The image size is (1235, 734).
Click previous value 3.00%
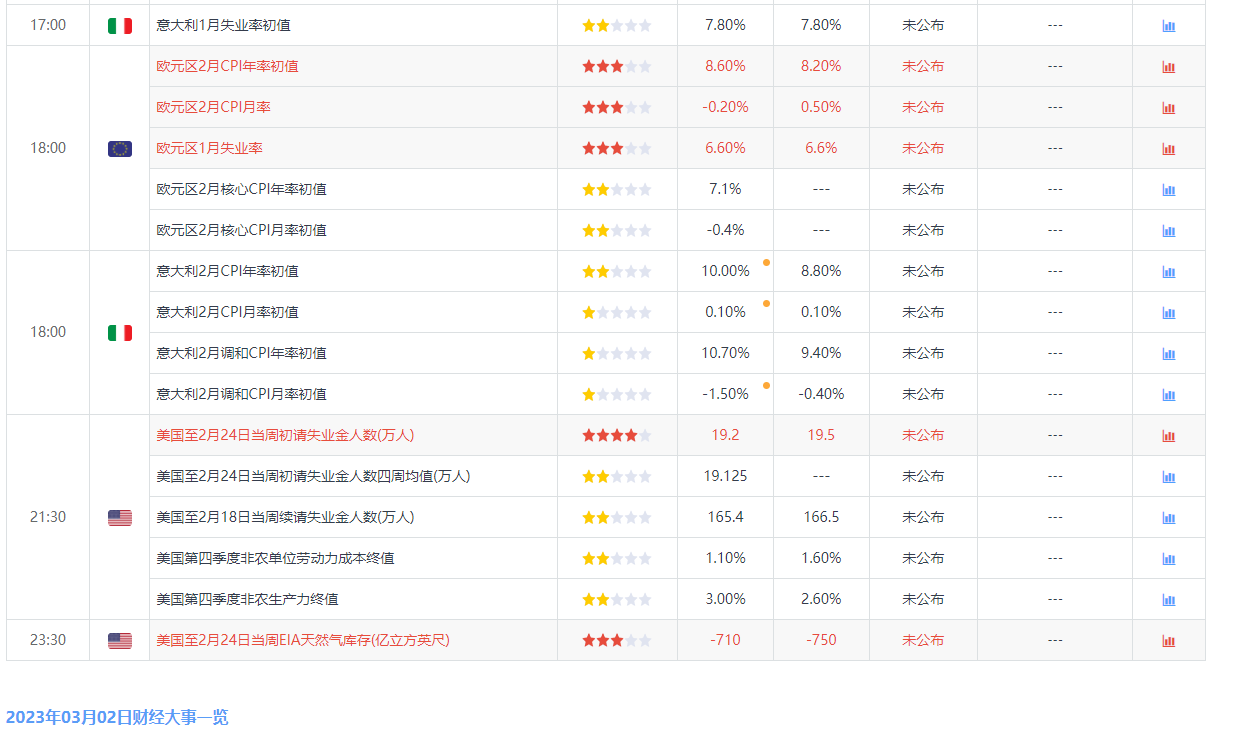pyautogui.click(x=725, y=599)
